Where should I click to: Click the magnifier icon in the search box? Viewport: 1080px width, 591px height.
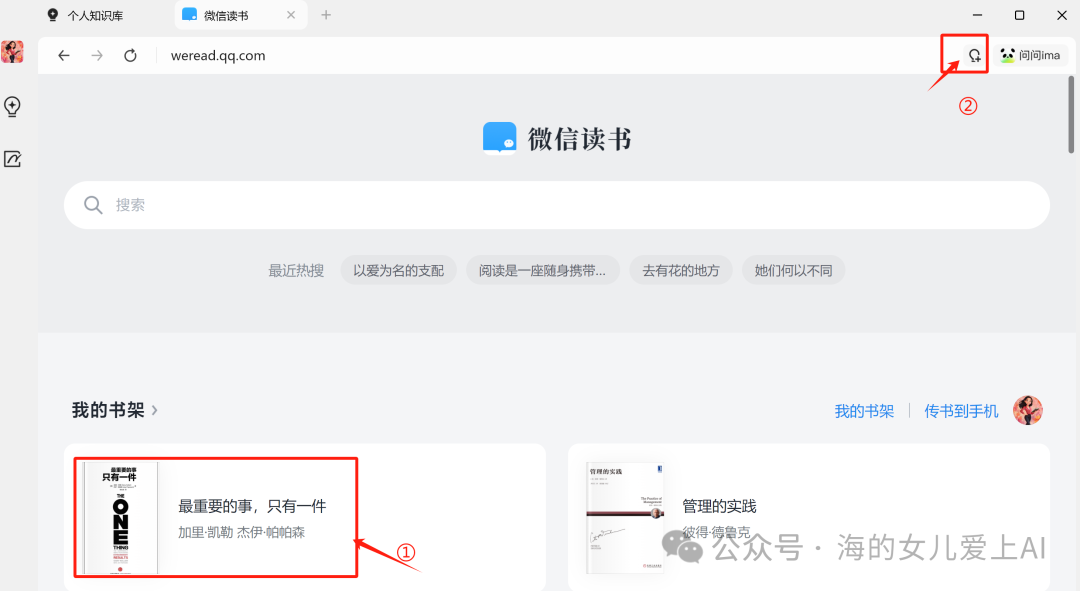[93, 205]
